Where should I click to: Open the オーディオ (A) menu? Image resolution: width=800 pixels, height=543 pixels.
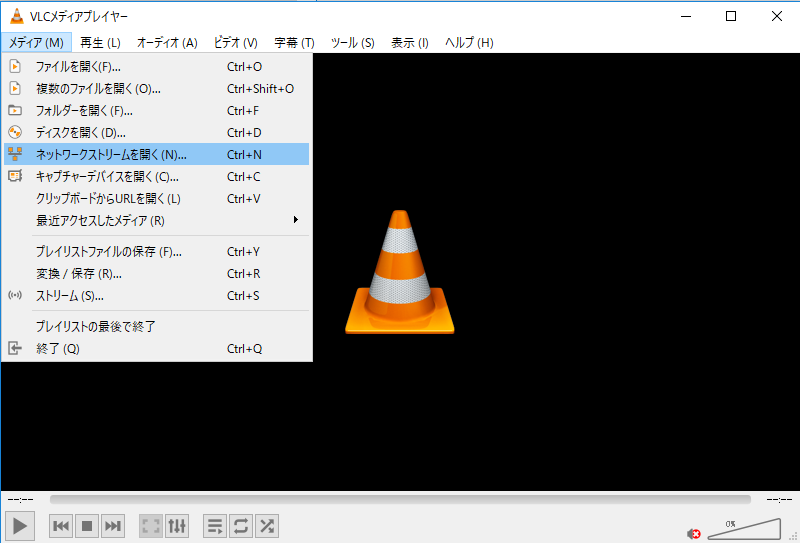click(x=167, y=42)
